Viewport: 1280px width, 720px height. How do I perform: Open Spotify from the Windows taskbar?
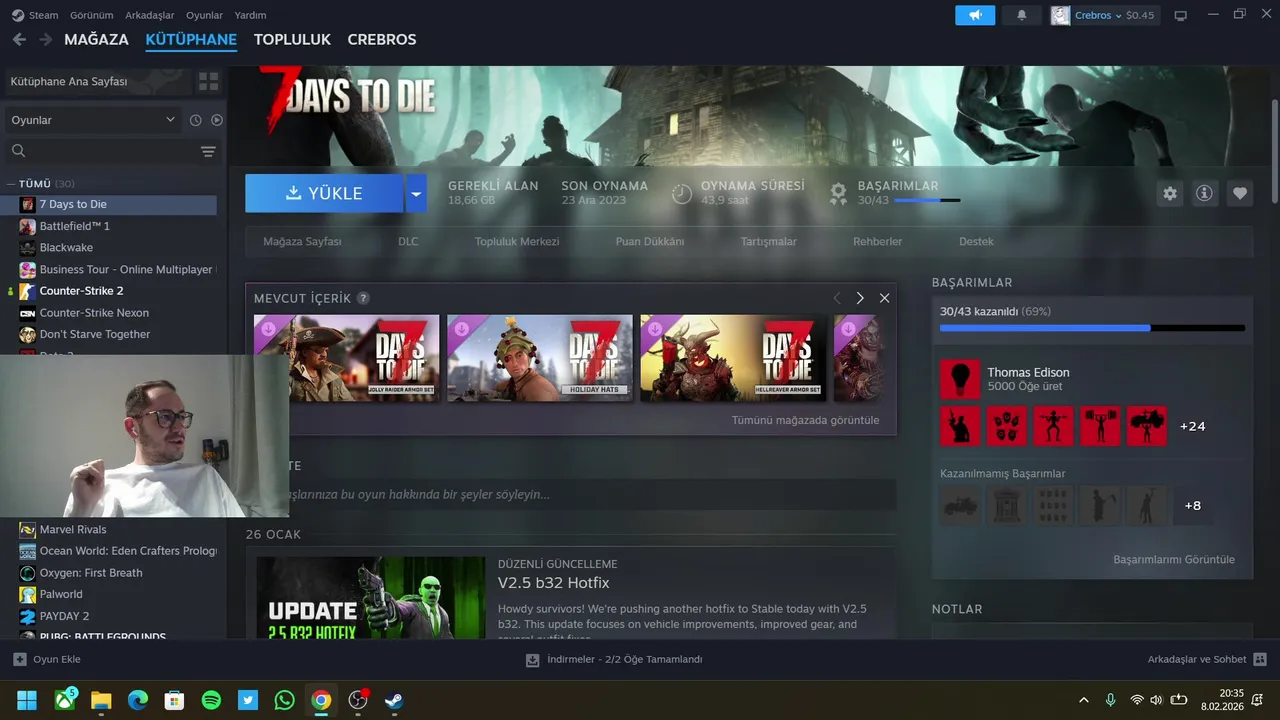click(211, 700)
